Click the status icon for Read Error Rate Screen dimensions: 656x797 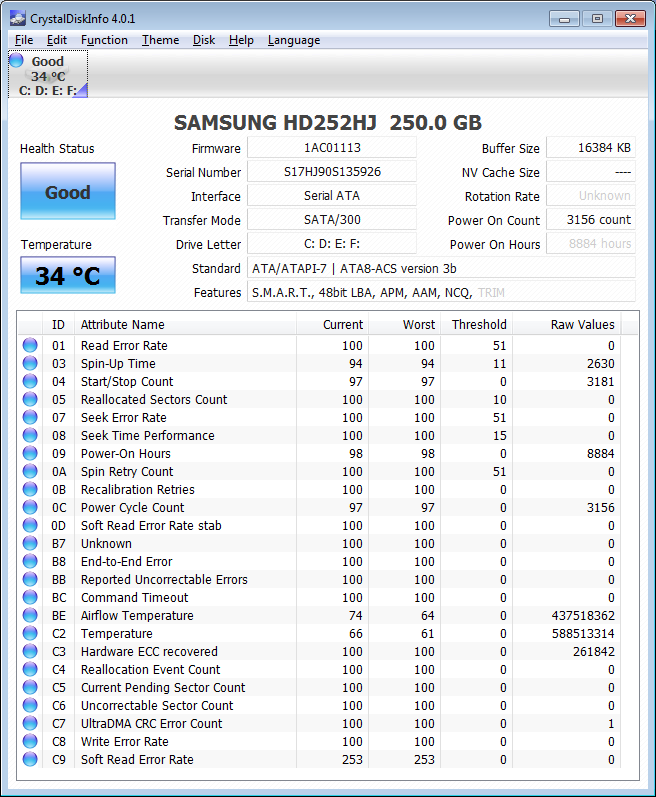coord(30,345)
